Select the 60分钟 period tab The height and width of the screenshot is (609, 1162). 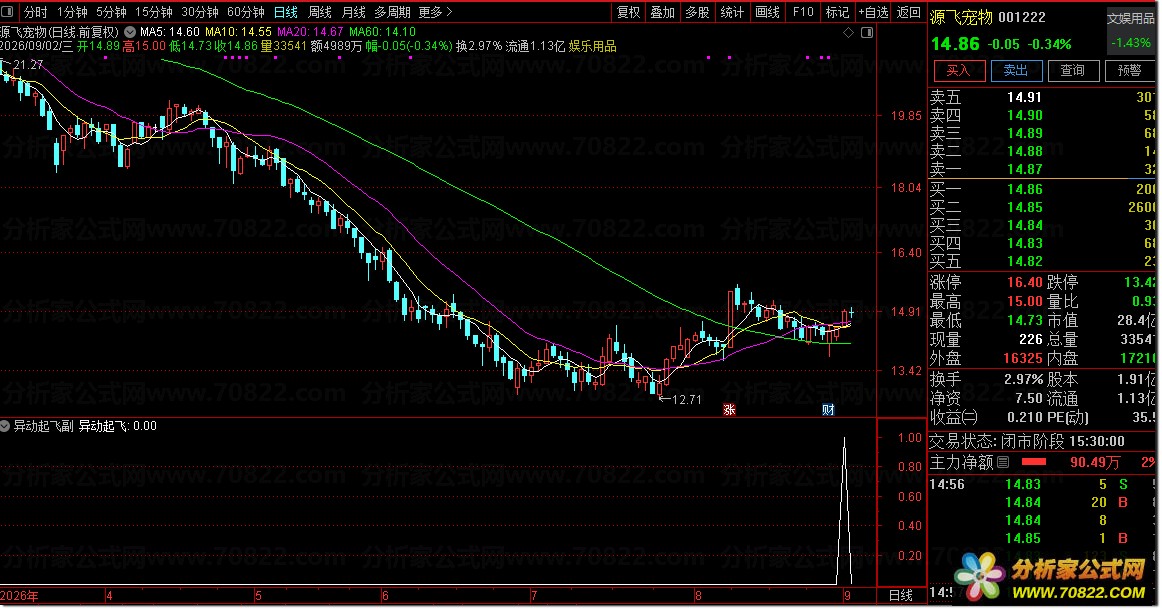click(245, 12)
